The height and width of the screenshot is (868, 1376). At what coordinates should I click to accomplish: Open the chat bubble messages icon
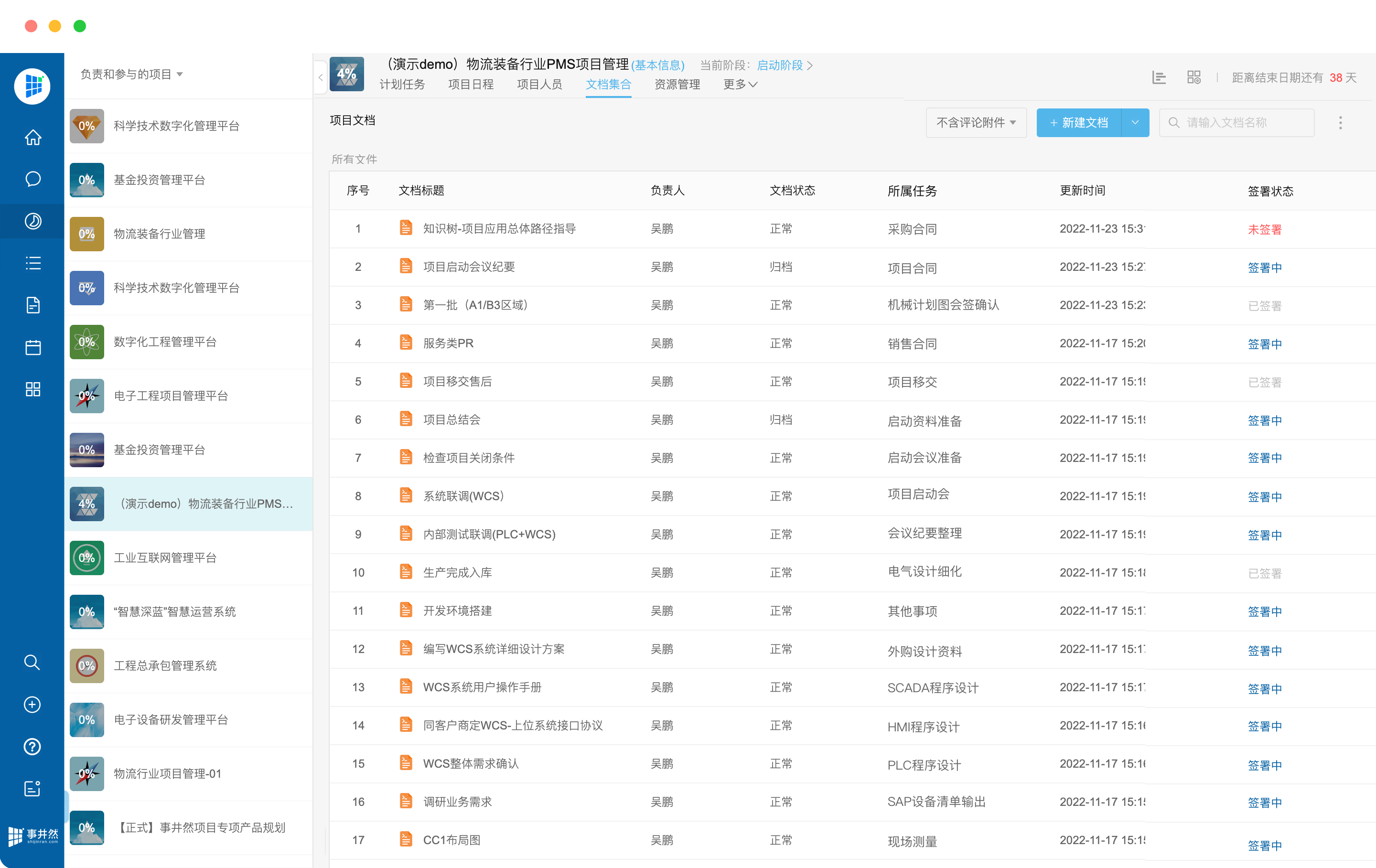pos(32,180)
